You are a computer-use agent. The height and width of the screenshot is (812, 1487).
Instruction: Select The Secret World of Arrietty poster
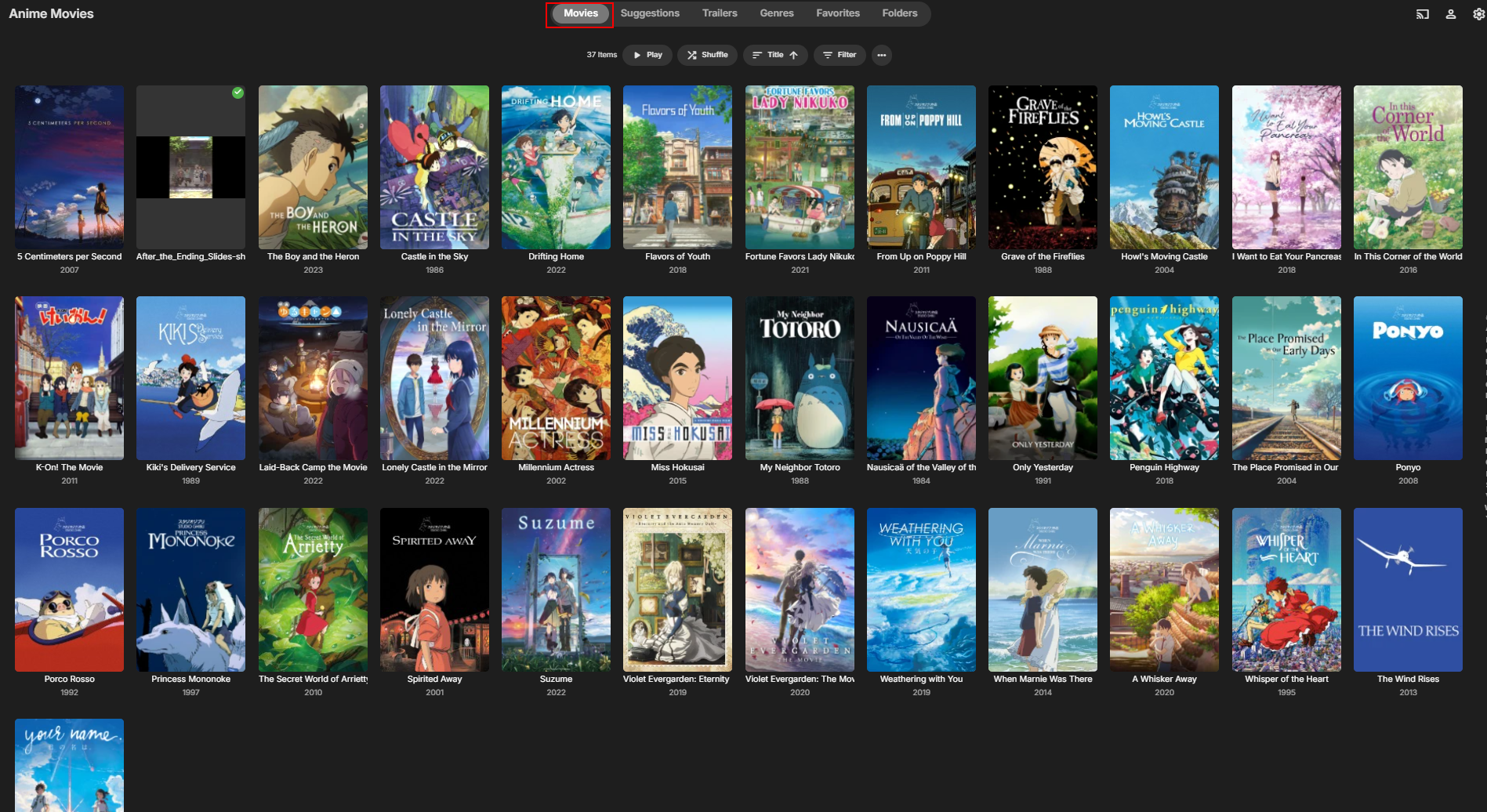coord(313,589)
